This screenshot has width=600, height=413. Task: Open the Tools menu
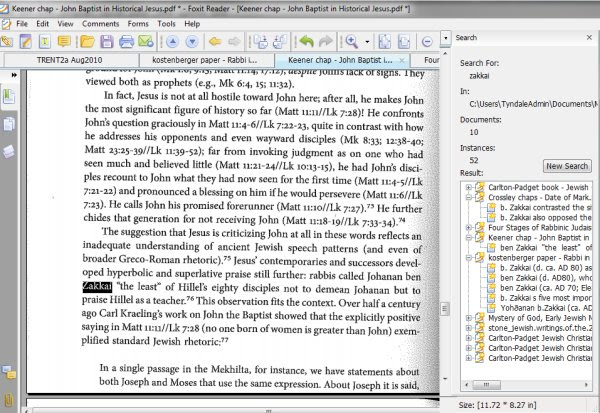[166, 24]
